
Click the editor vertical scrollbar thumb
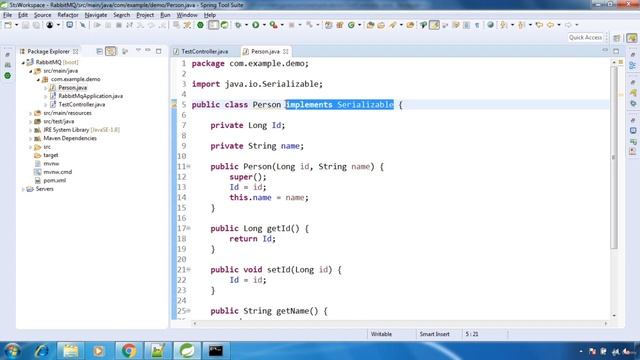pos(614,158)
